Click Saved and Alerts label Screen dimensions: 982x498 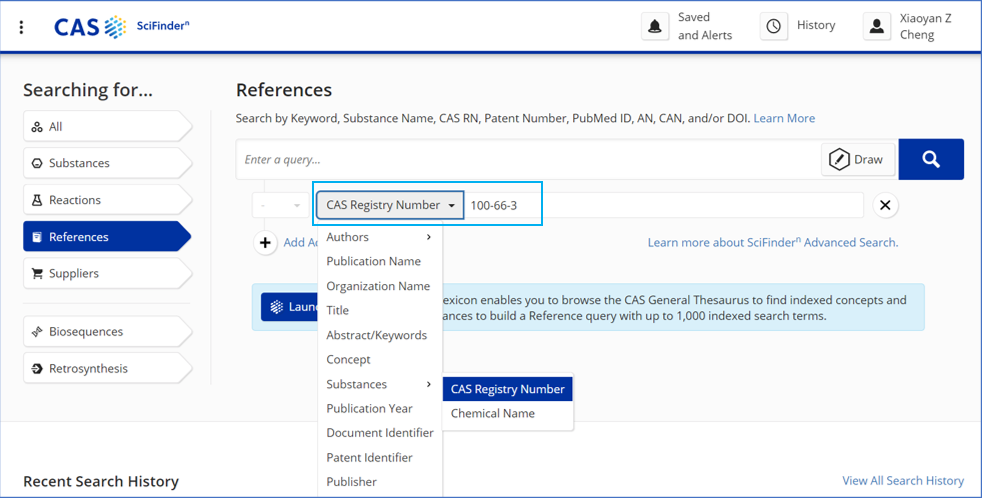pyautogui.click(x=705, y=26)
